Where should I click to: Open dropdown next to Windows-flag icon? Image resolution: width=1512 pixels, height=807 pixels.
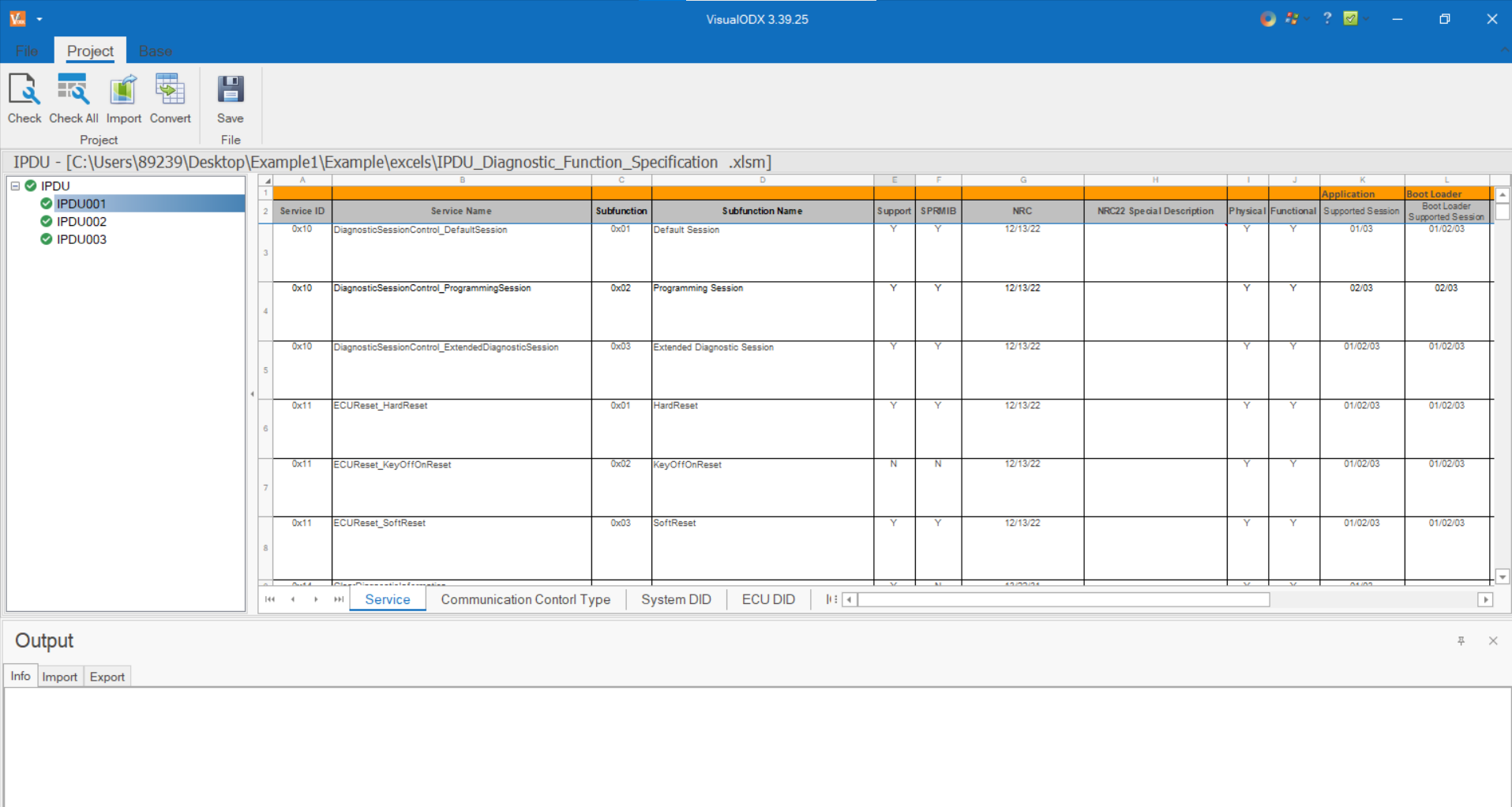point(1307,19)
